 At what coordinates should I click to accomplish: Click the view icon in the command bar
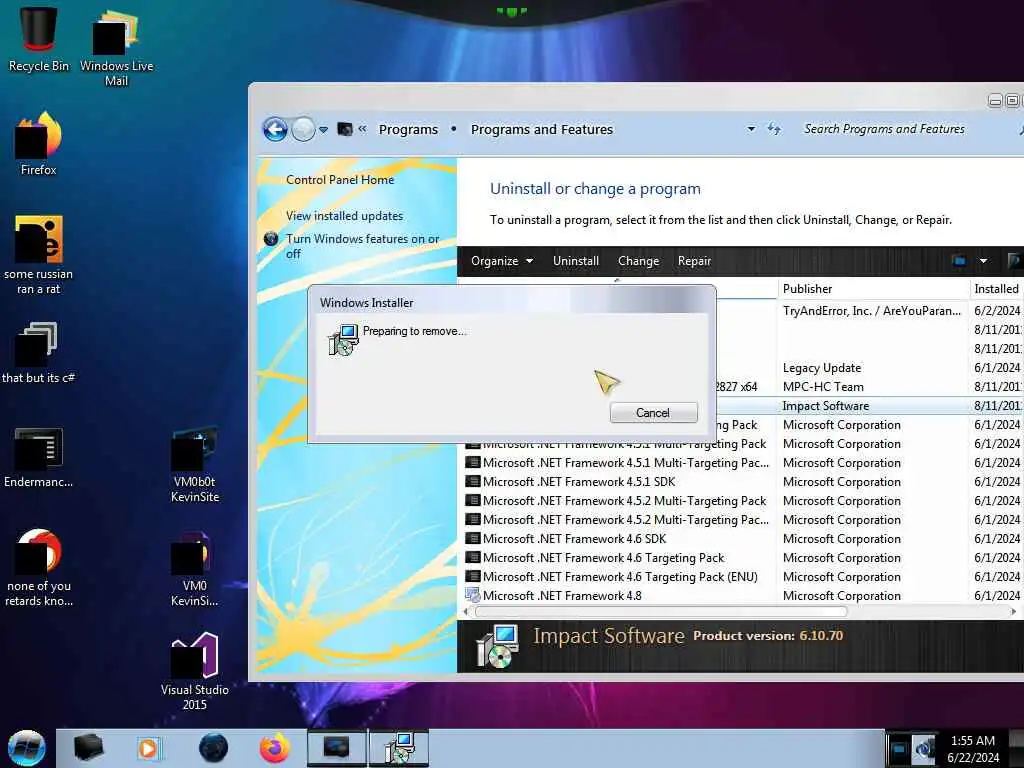tap(959, 261)
